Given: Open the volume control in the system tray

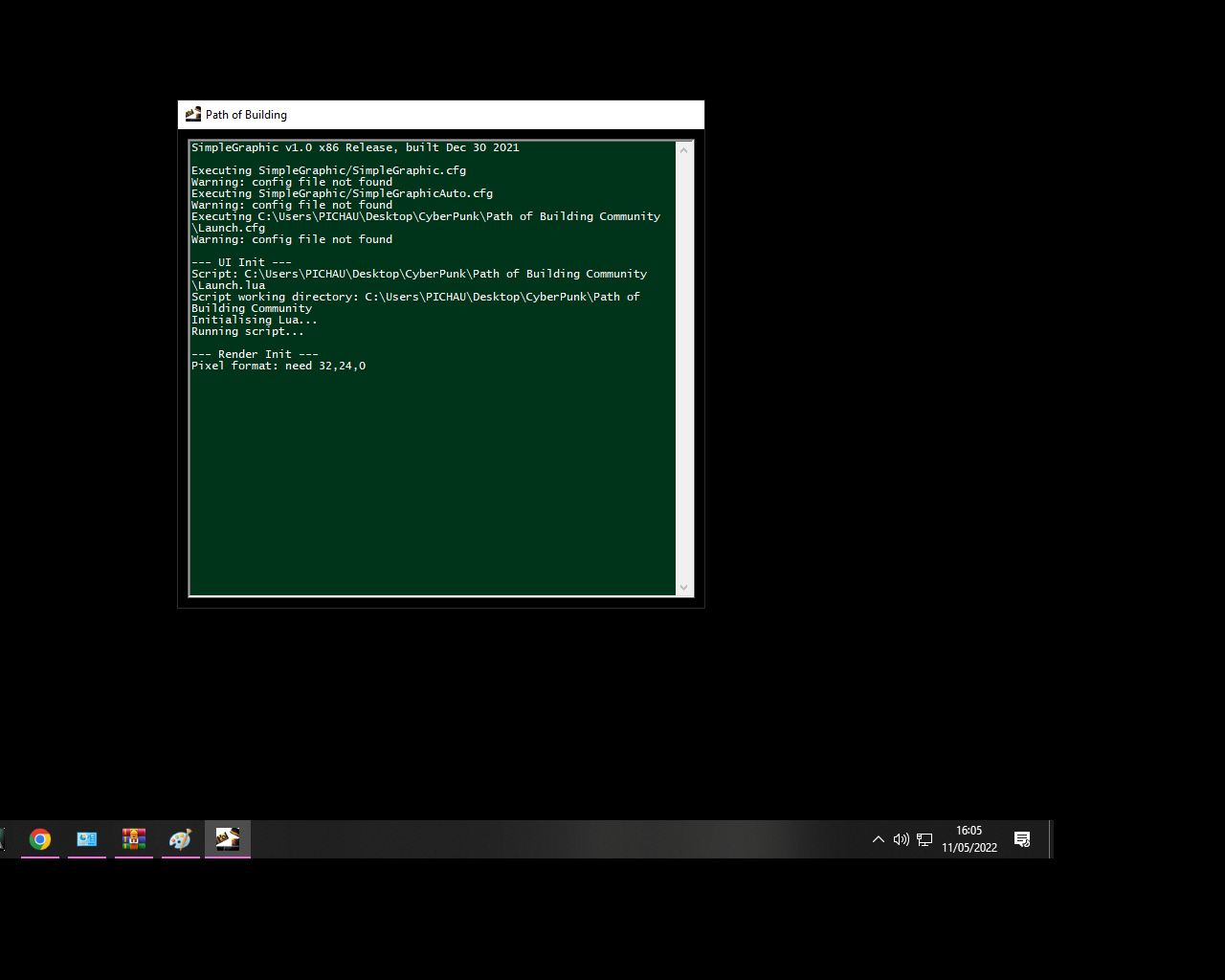Looking at the screenshot, I should point(901,839).
